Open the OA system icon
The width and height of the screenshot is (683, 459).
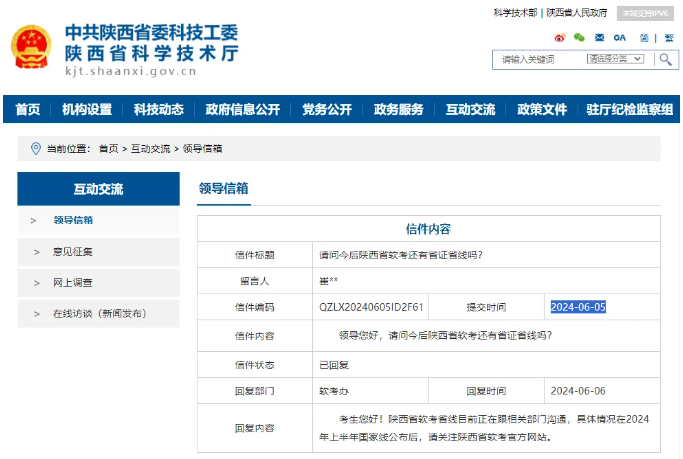[619, 37]
